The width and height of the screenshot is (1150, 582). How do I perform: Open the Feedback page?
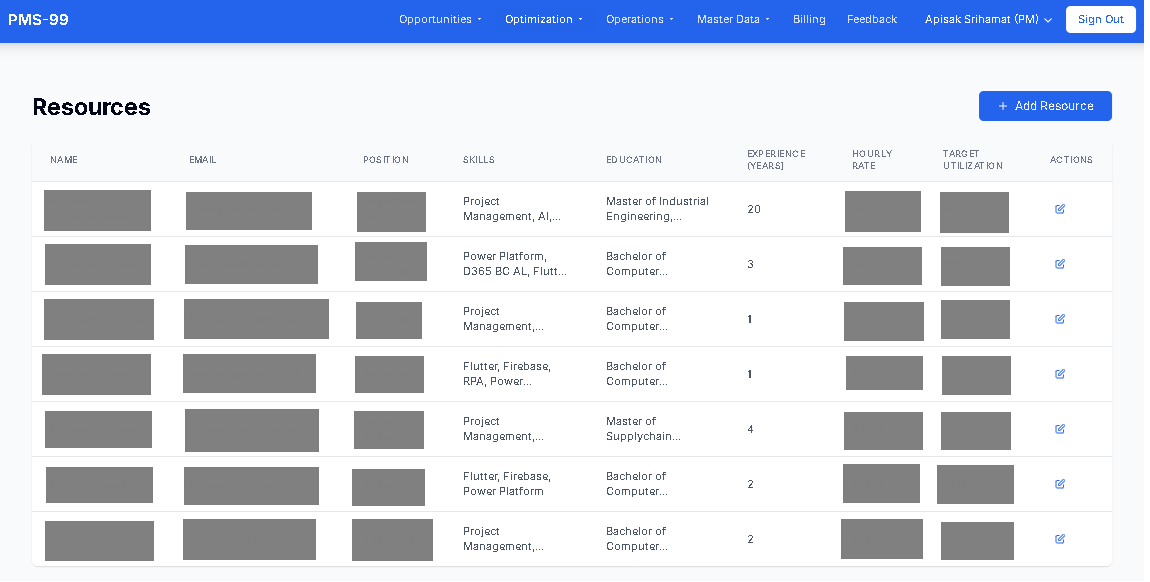click(872, 19)
